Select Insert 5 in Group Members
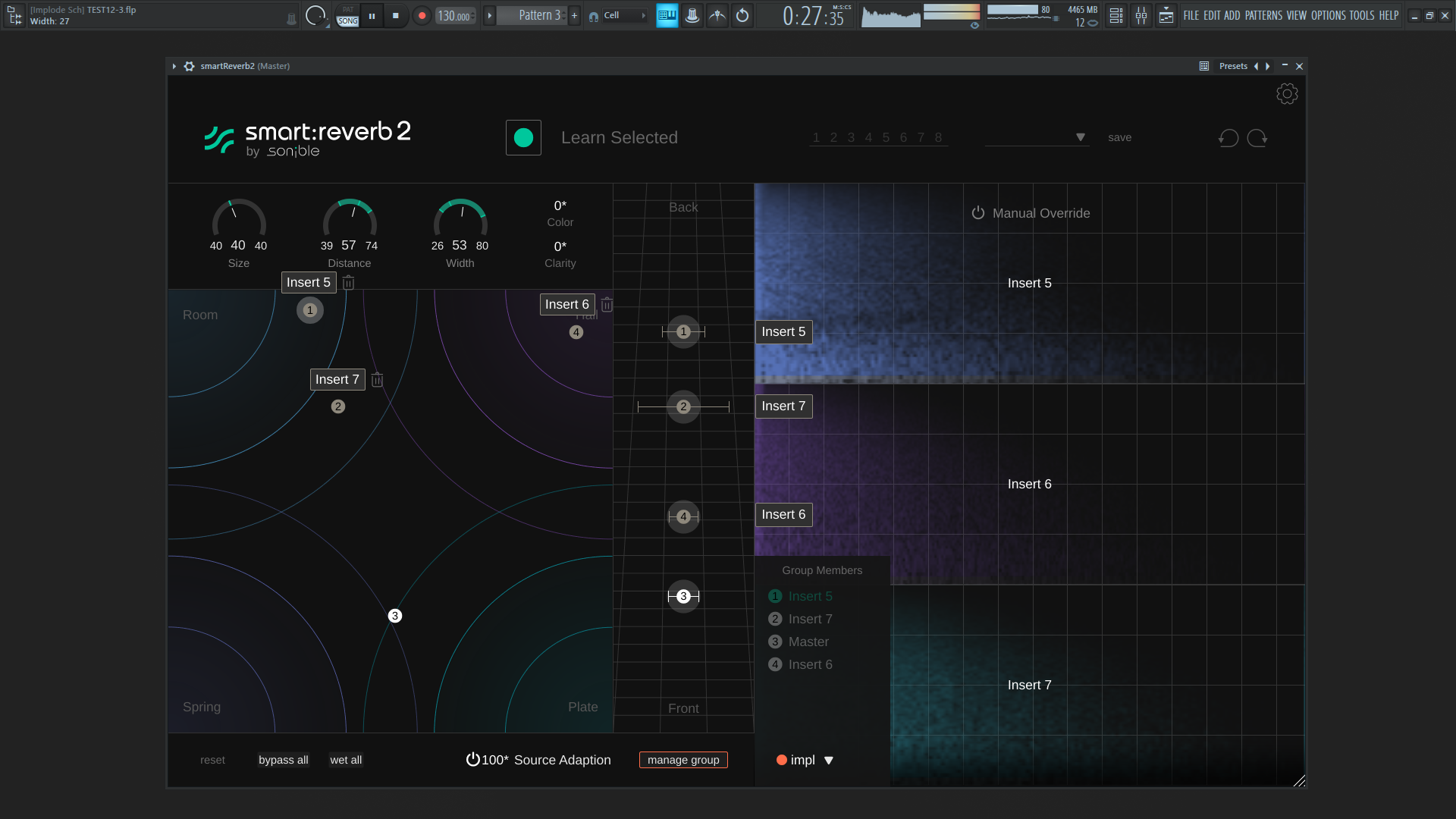This screenshot has width=1456, height=819. (800, 596)
